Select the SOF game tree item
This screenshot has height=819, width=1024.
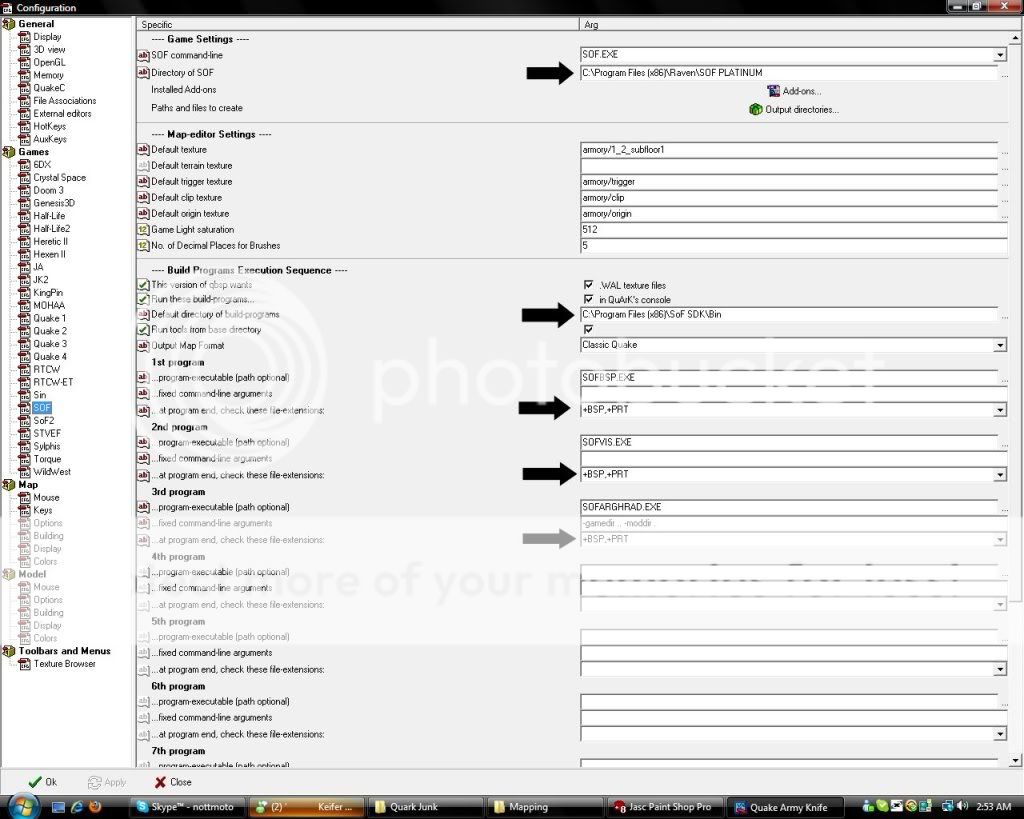click(42, 408)
